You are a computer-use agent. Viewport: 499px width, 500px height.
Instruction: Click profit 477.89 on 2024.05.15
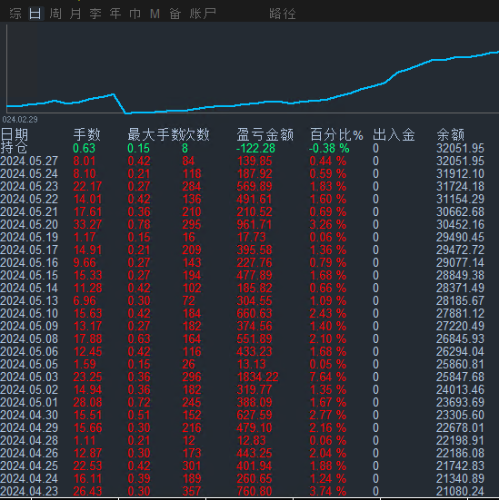(x=254, y=275)
